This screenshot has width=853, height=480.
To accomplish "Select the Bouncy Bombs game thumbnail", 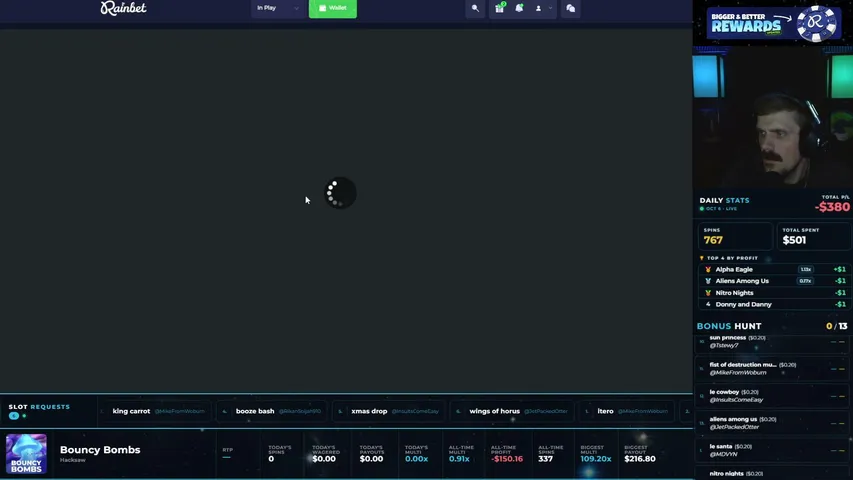I will 26,454.
